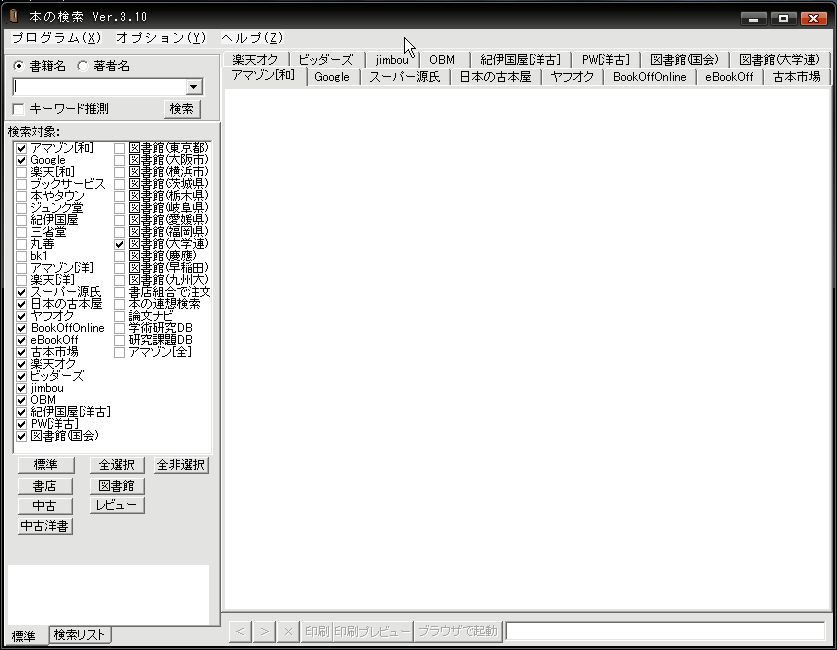
Task: Switch to the ヤフオク tab
Action: [x=572, y=77]
